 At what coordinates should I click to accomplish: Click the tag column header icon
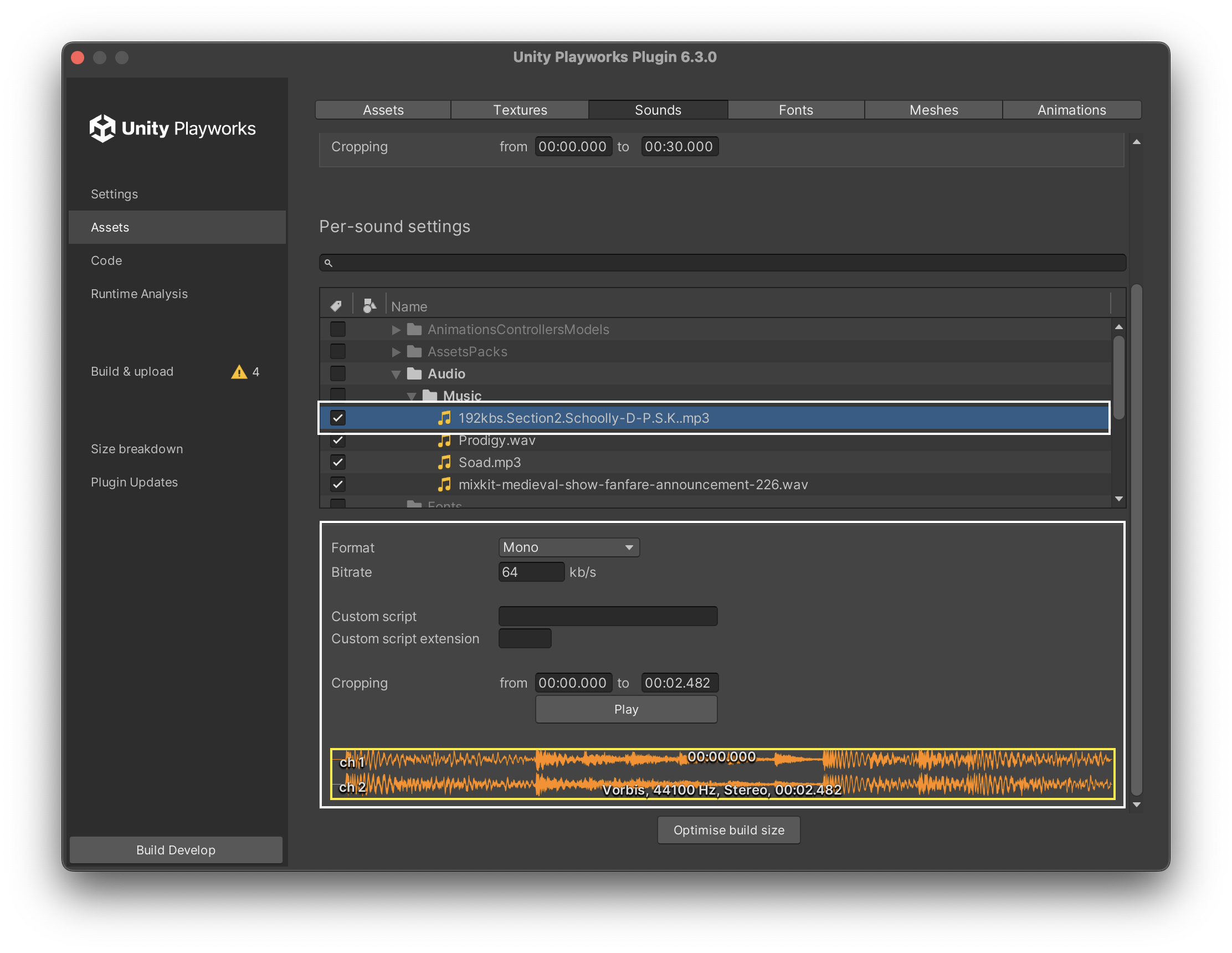tap(336, 306)
